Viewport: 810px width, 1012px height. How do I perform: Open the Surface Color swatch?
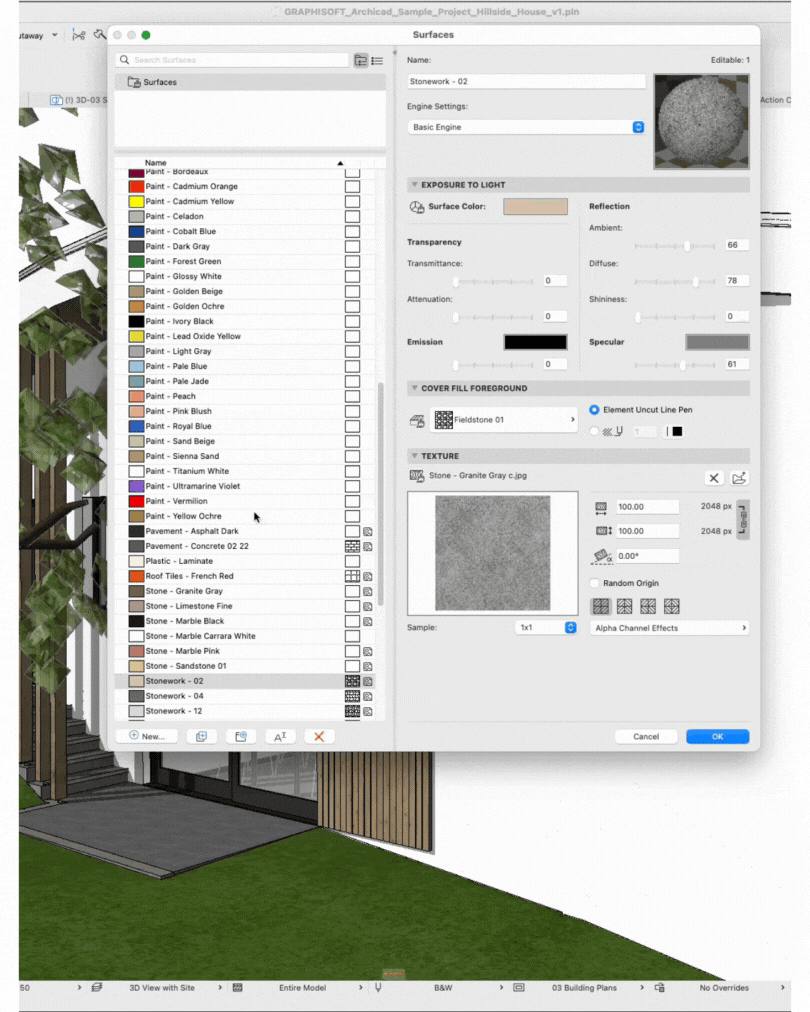click(536, 207)
